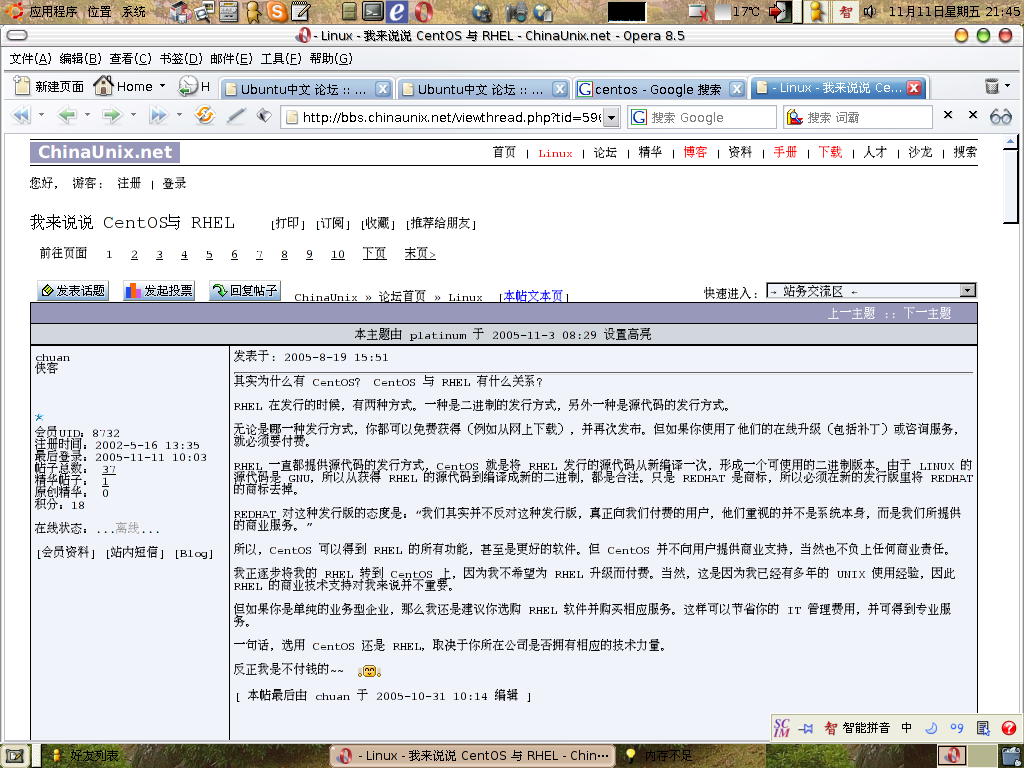This screenshot has width=1024, height=768.
Task: Launch Skype from the top panel
Action: click(277, 11)
